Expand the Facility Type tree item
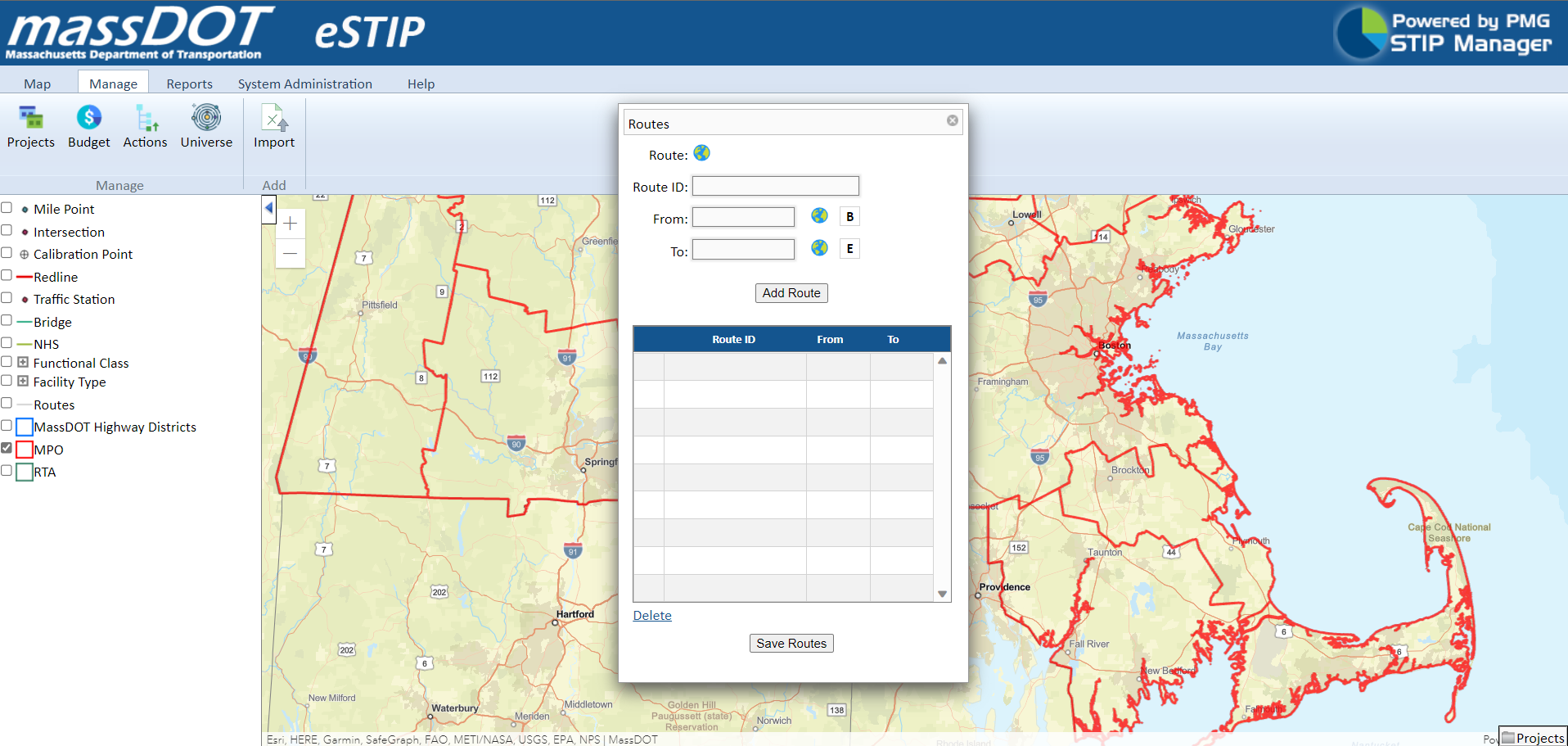This screenshot has height=746, width=1568. [x=22, y=380]
